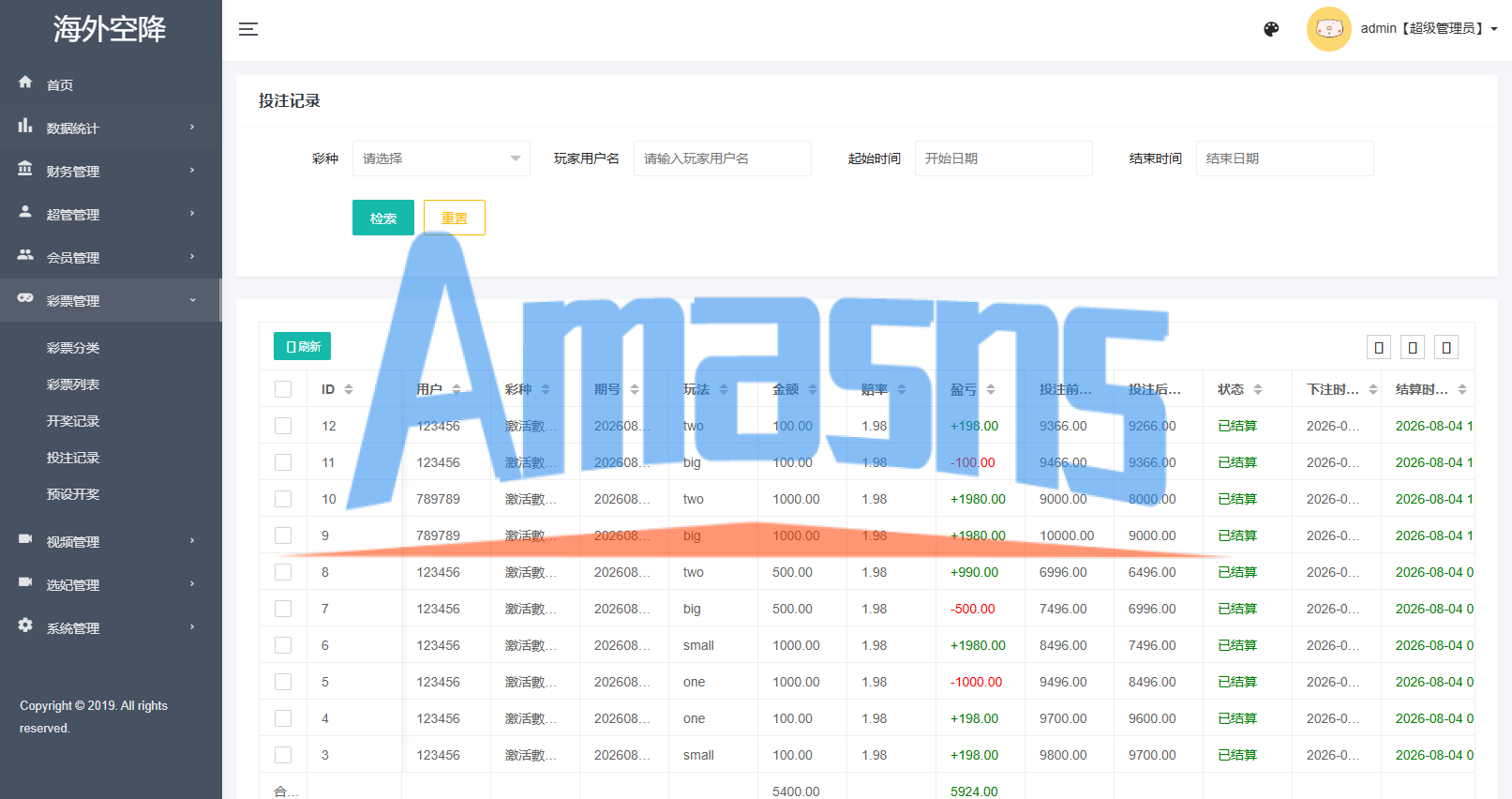Collapse the 彩票管理 sidebar menu

pyautogui.click(x=111, y=300)
